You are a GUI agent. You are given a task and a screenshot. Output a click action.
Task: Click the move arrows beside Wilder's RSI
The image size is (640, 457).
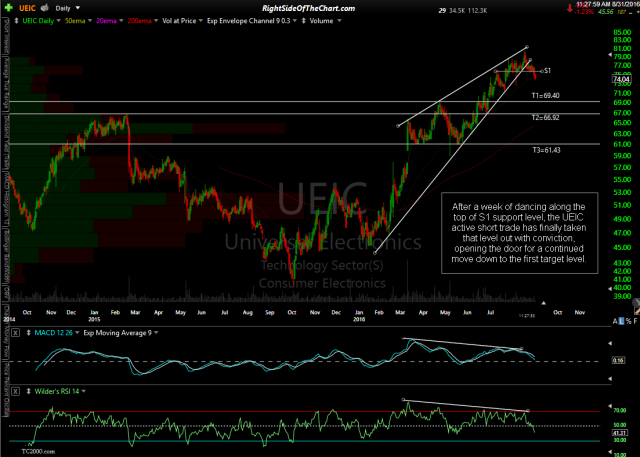tap(28, 391)
